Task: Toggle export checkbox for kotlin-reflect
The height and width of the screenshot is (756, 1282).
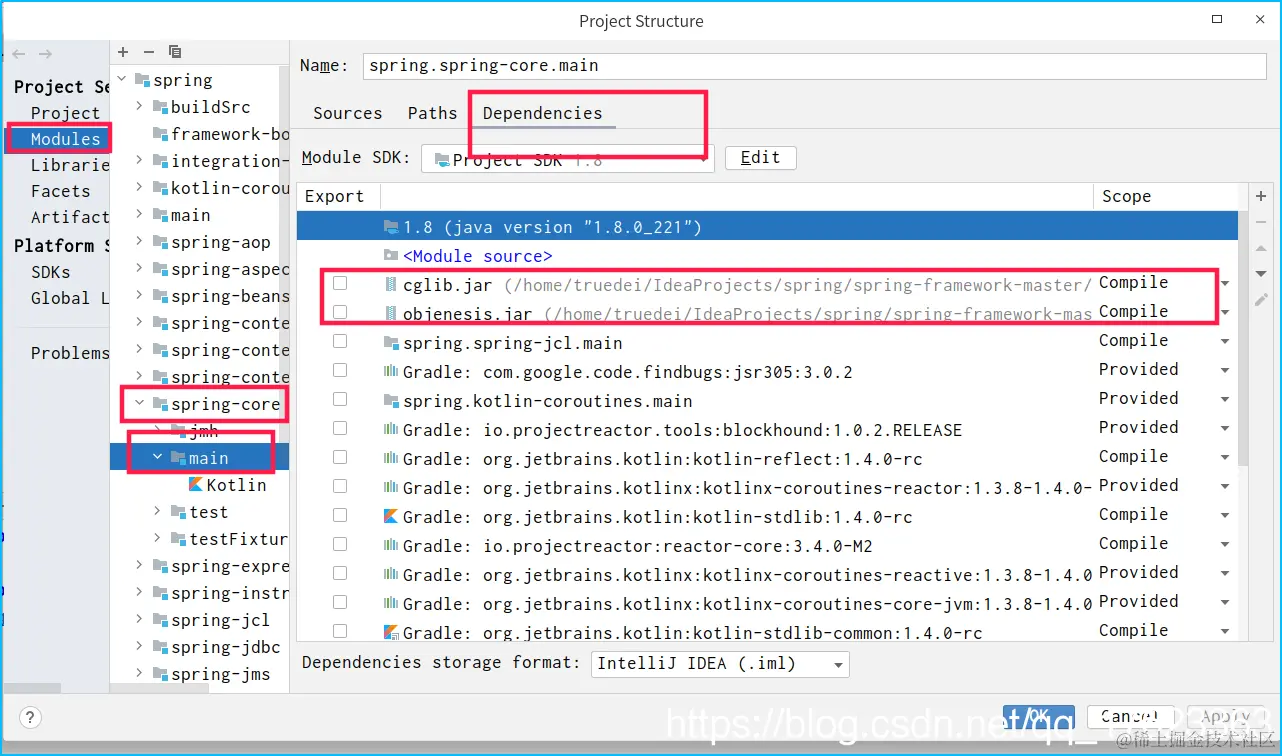Action: pyautogui.click(x=340, y=457)
